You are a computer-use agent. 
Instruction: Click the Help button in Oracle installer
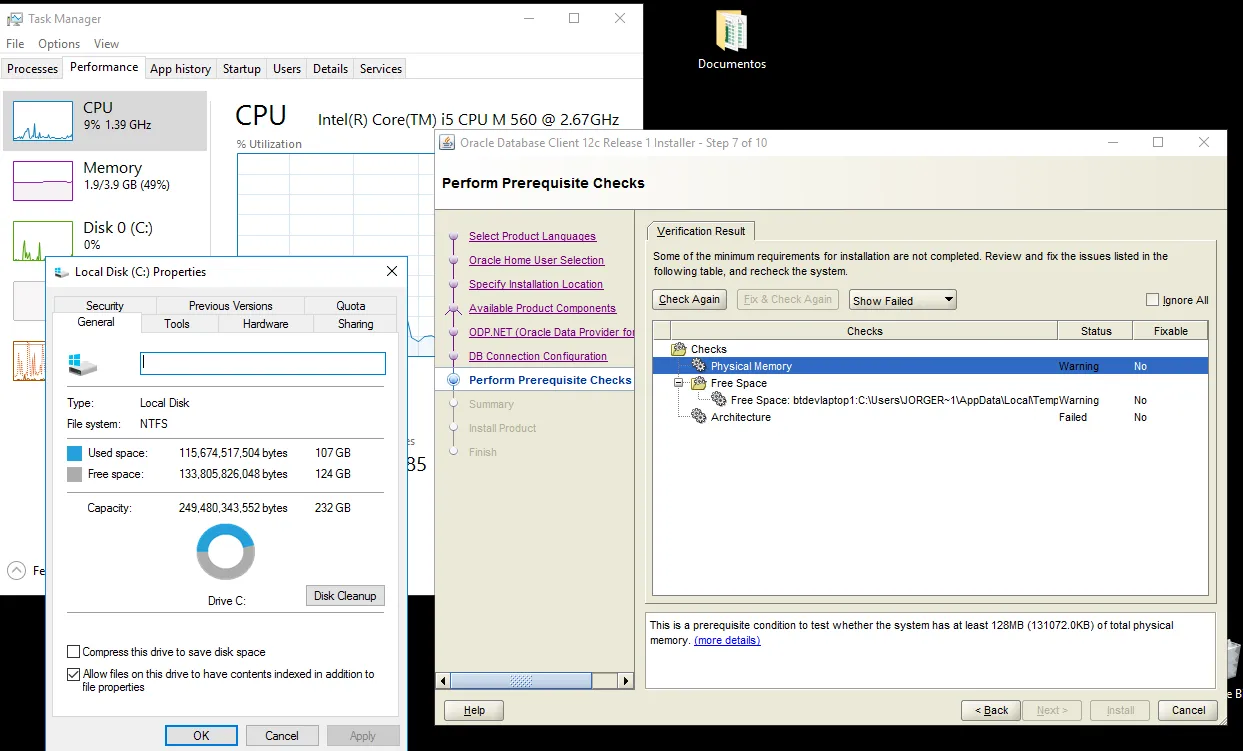(474, 710)
